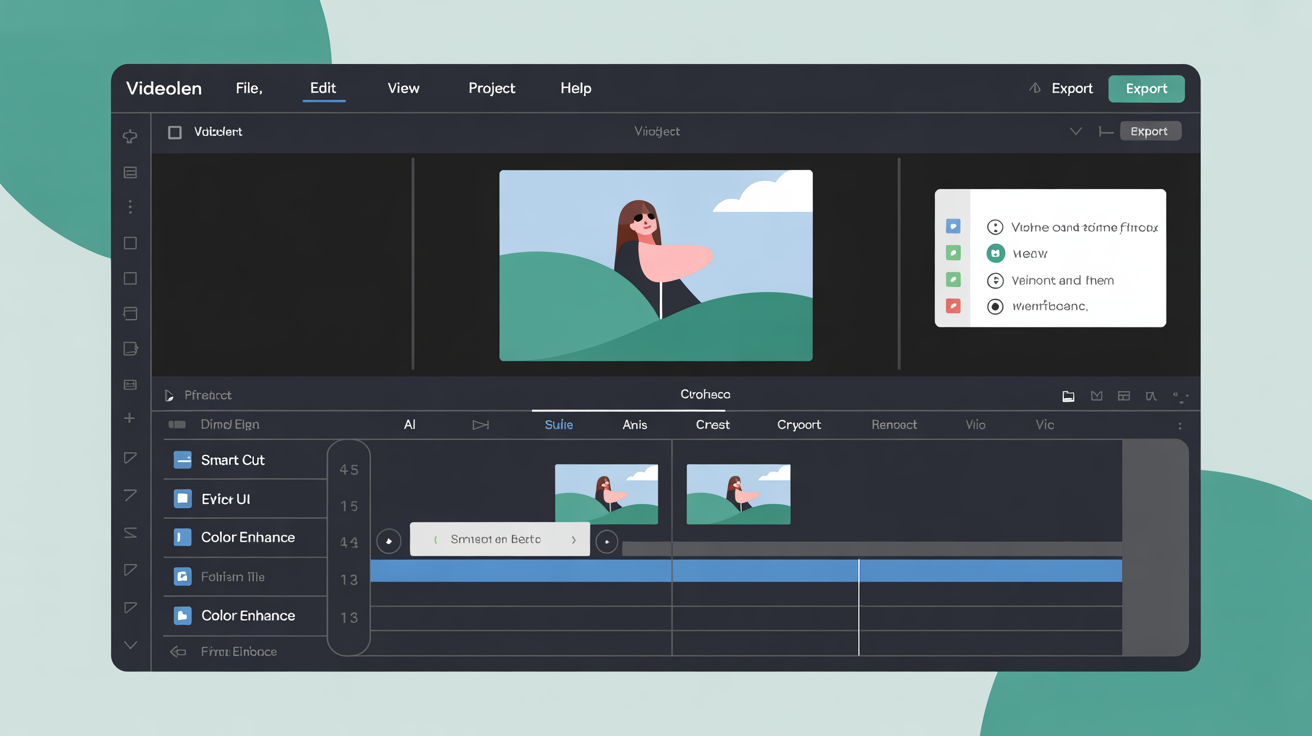Switch to the Anis tab

635,425
